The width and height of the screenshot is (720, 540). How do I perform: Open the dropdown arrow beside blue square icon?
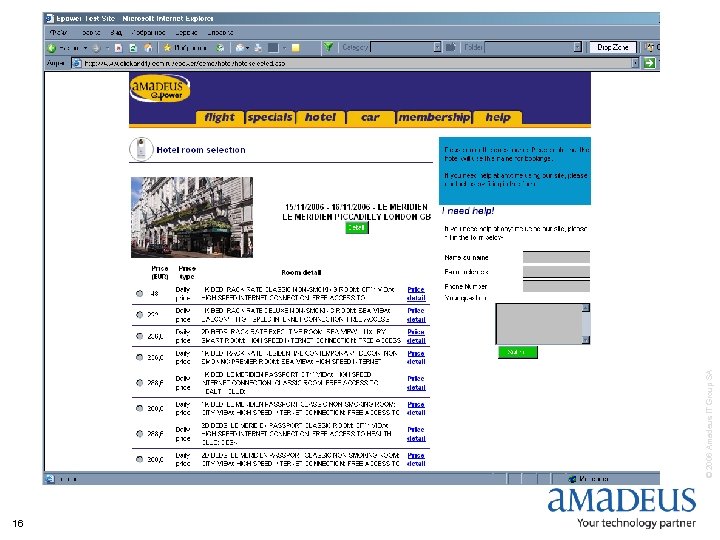click(x=285, y=48)
